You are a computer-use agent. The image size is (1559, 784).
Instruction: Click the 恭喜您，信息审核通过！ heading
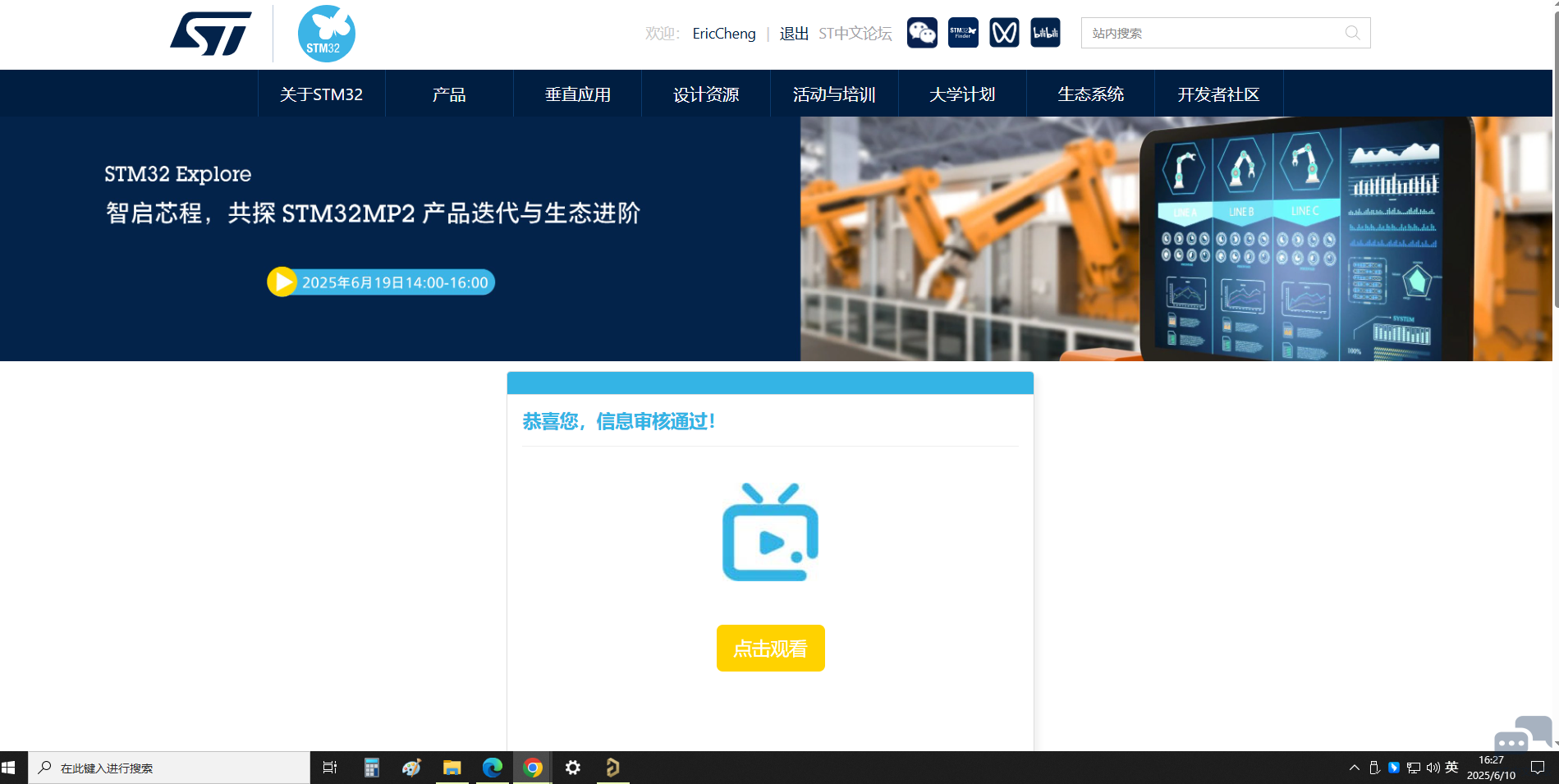(618, 421)
